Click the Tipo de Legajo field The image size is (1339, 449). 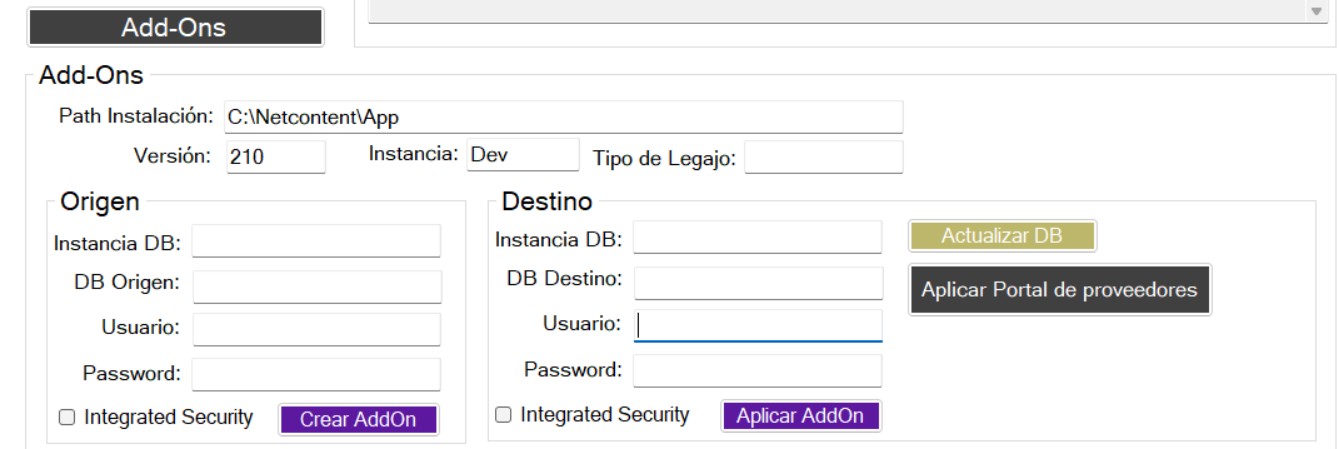click(x=822, y=157)
